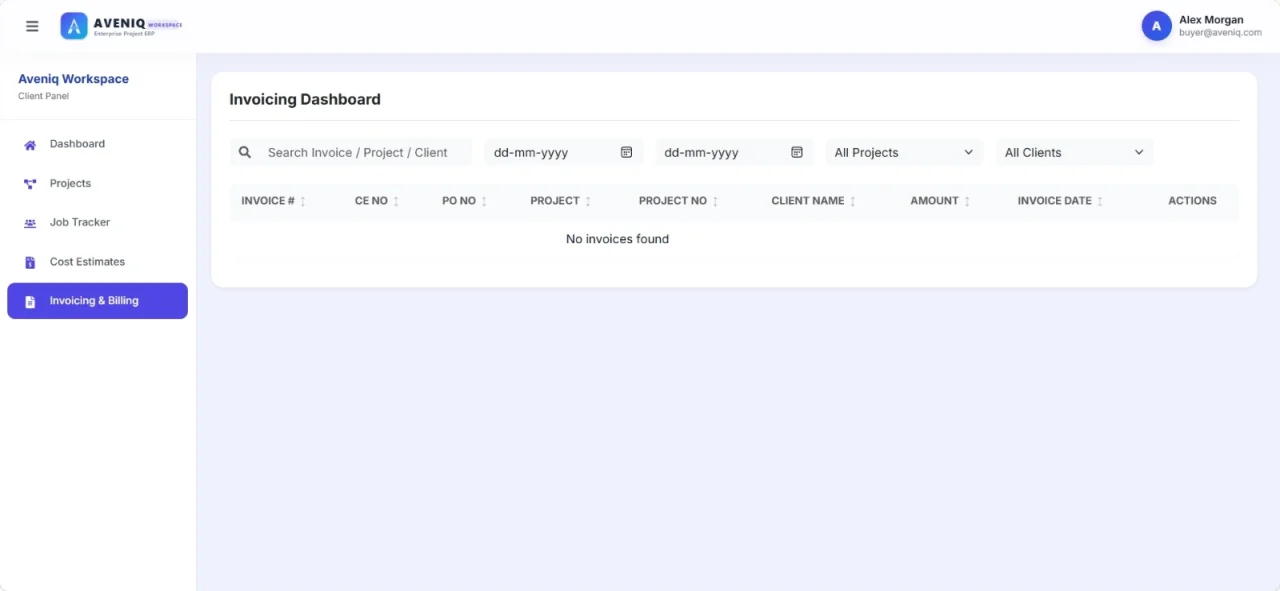
Task: Open the All Projects dropdown
Action: tap(904, 153)
